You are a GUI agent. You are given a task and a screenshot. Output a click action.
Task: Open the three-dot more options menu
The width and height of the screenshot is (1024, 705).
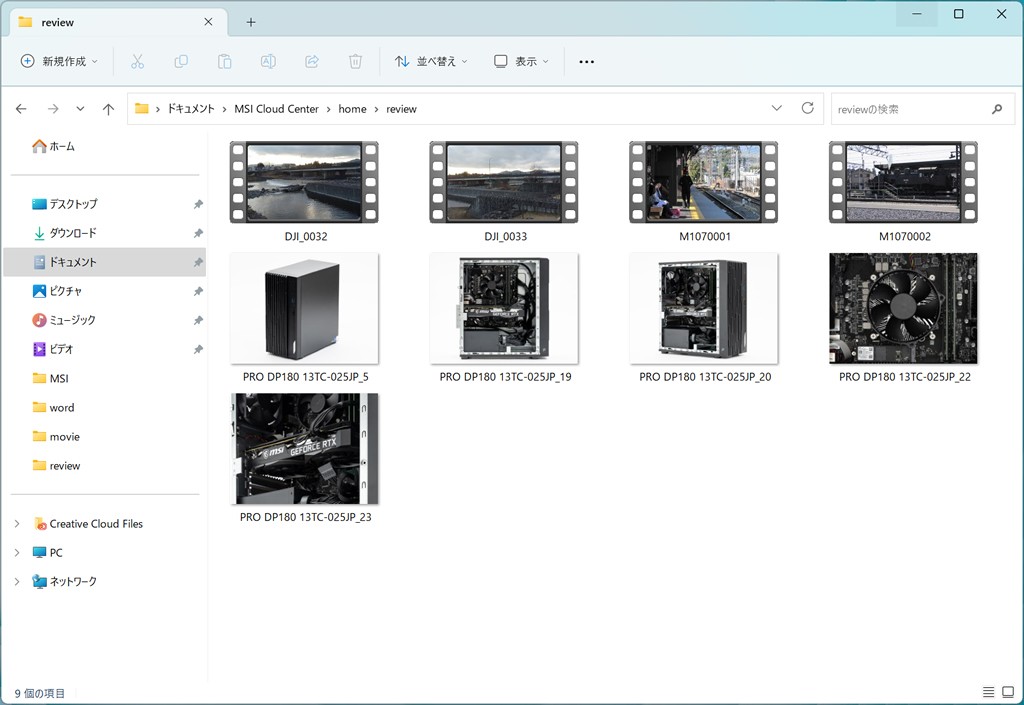[587, 61]
